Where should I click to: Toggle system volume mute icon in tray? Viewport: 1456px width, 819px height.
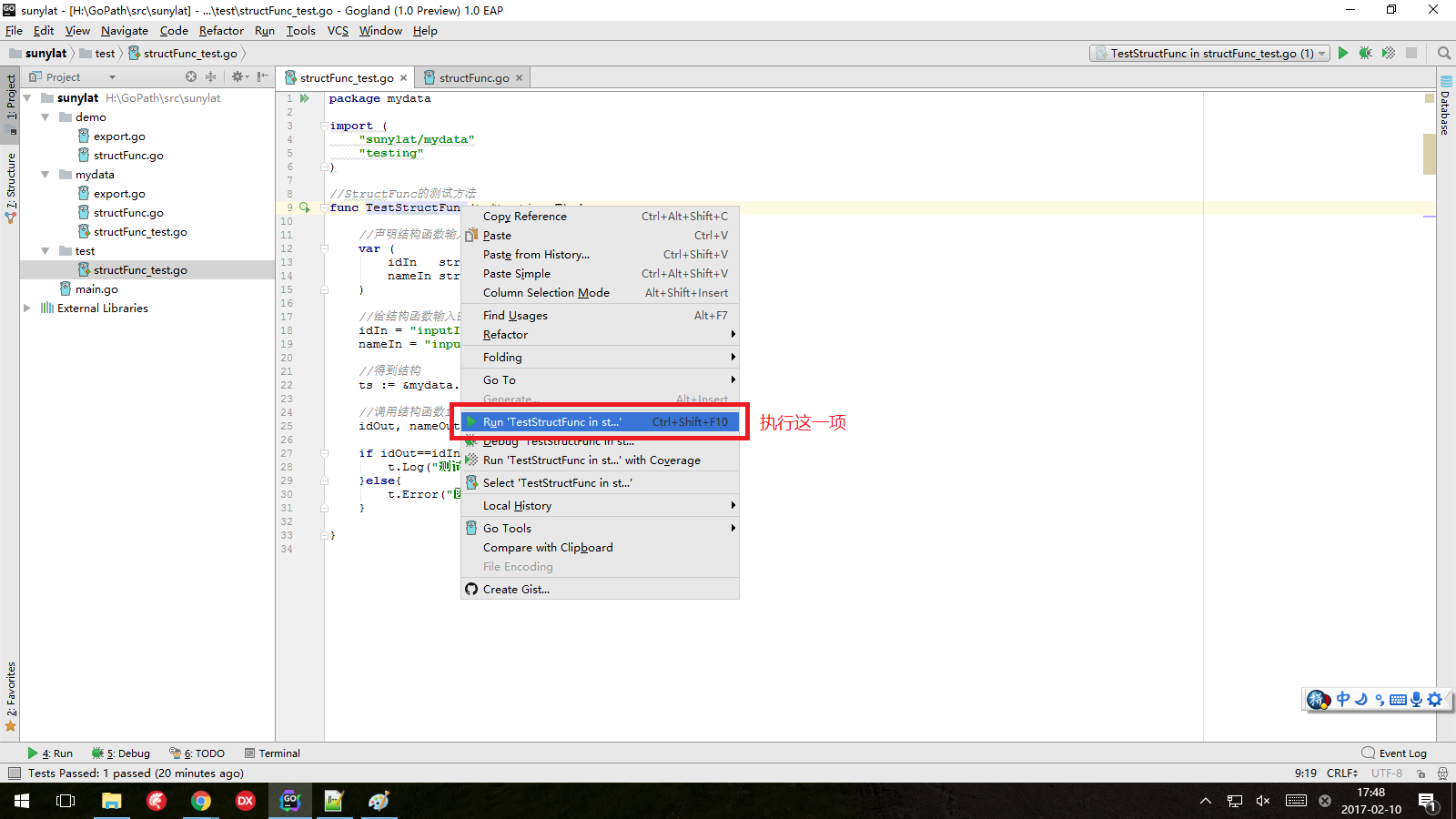pyautogui.click(x=1263, y=801)
